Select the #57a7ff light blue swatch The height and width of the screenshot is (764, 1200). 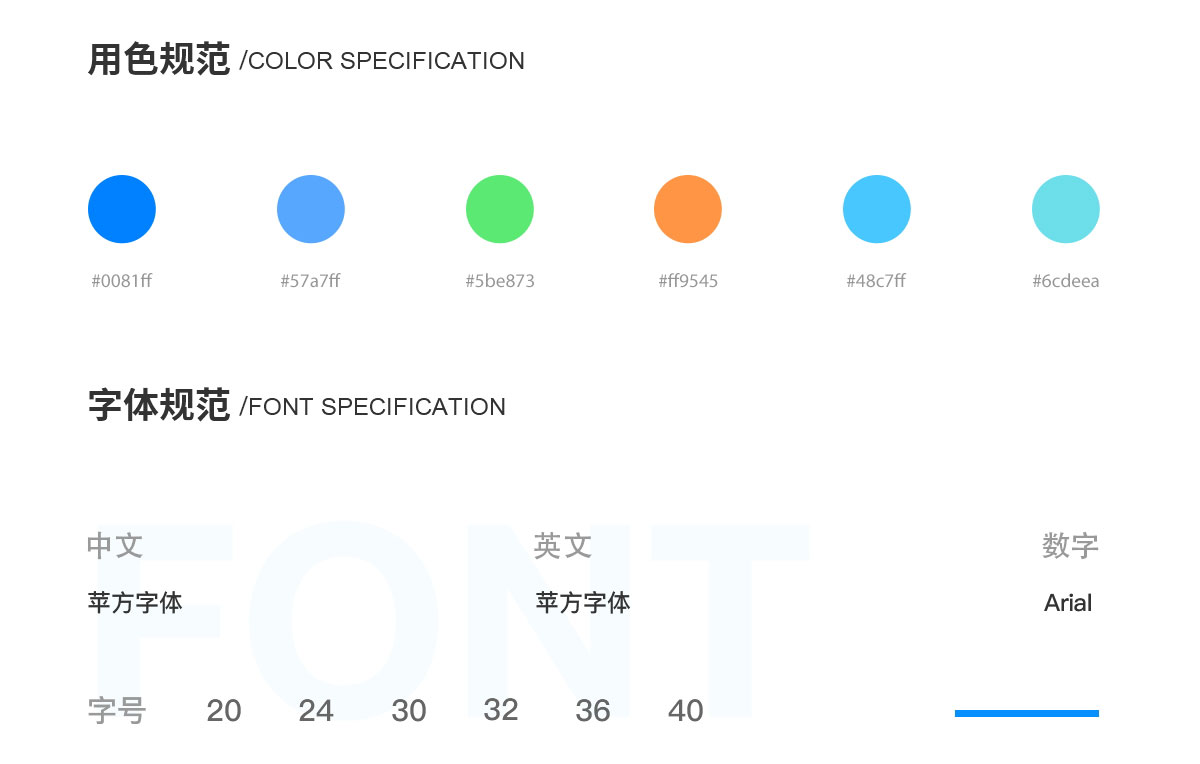click(311, 209)
